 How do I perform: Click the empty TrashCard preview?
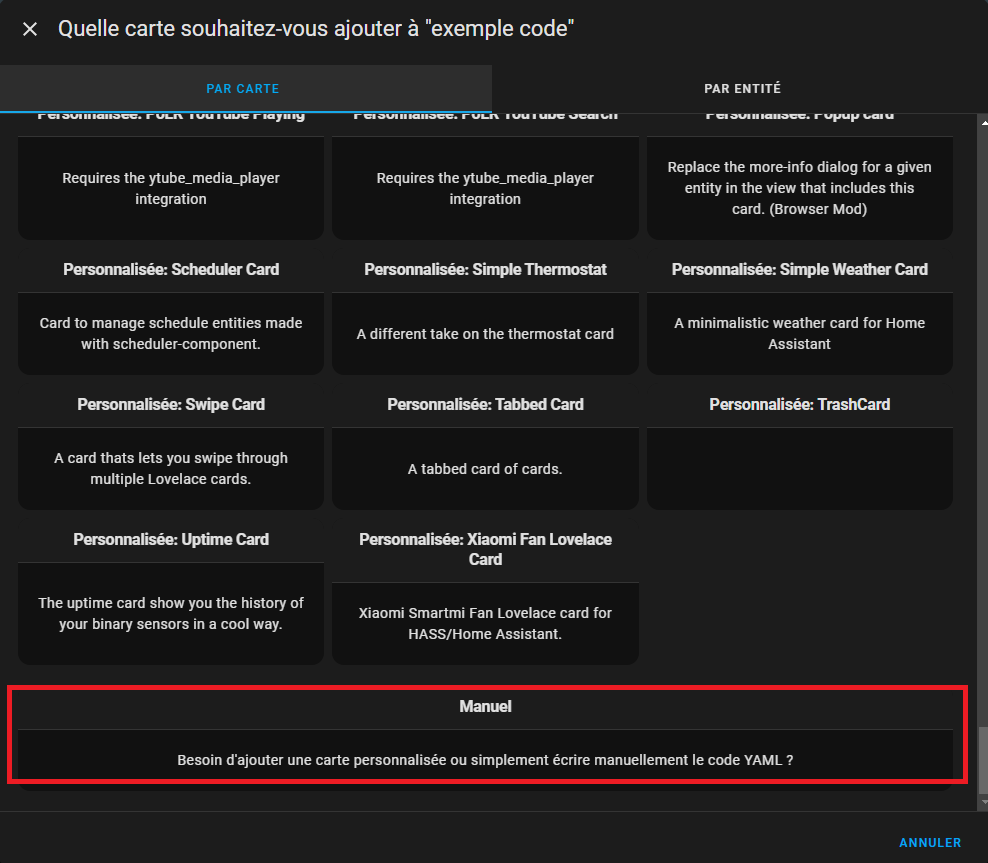pos(799,467)
